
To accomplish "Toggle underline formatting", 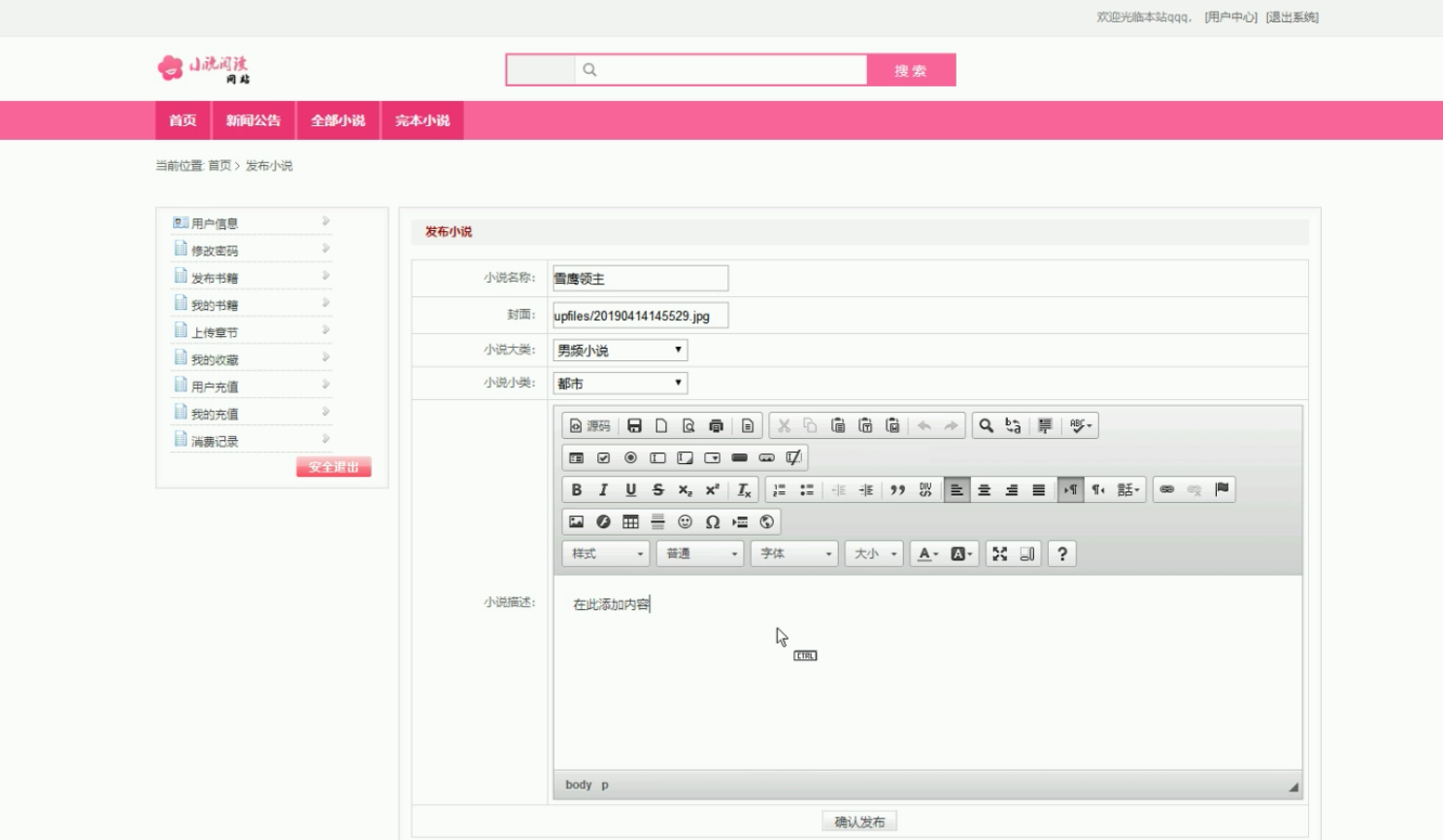I will tap(630, 489).
